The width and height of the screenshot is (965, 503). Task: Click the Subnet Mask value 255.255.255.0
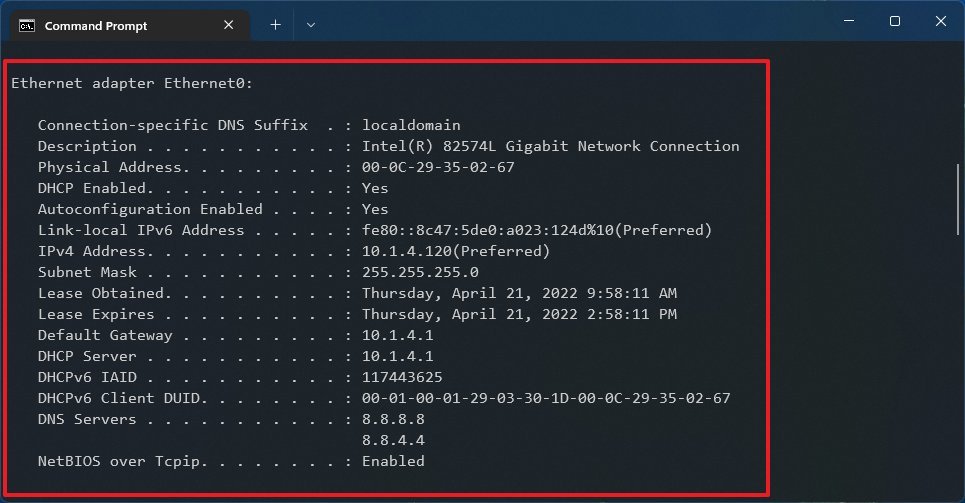pyautogui.click(x=421, y=272)
